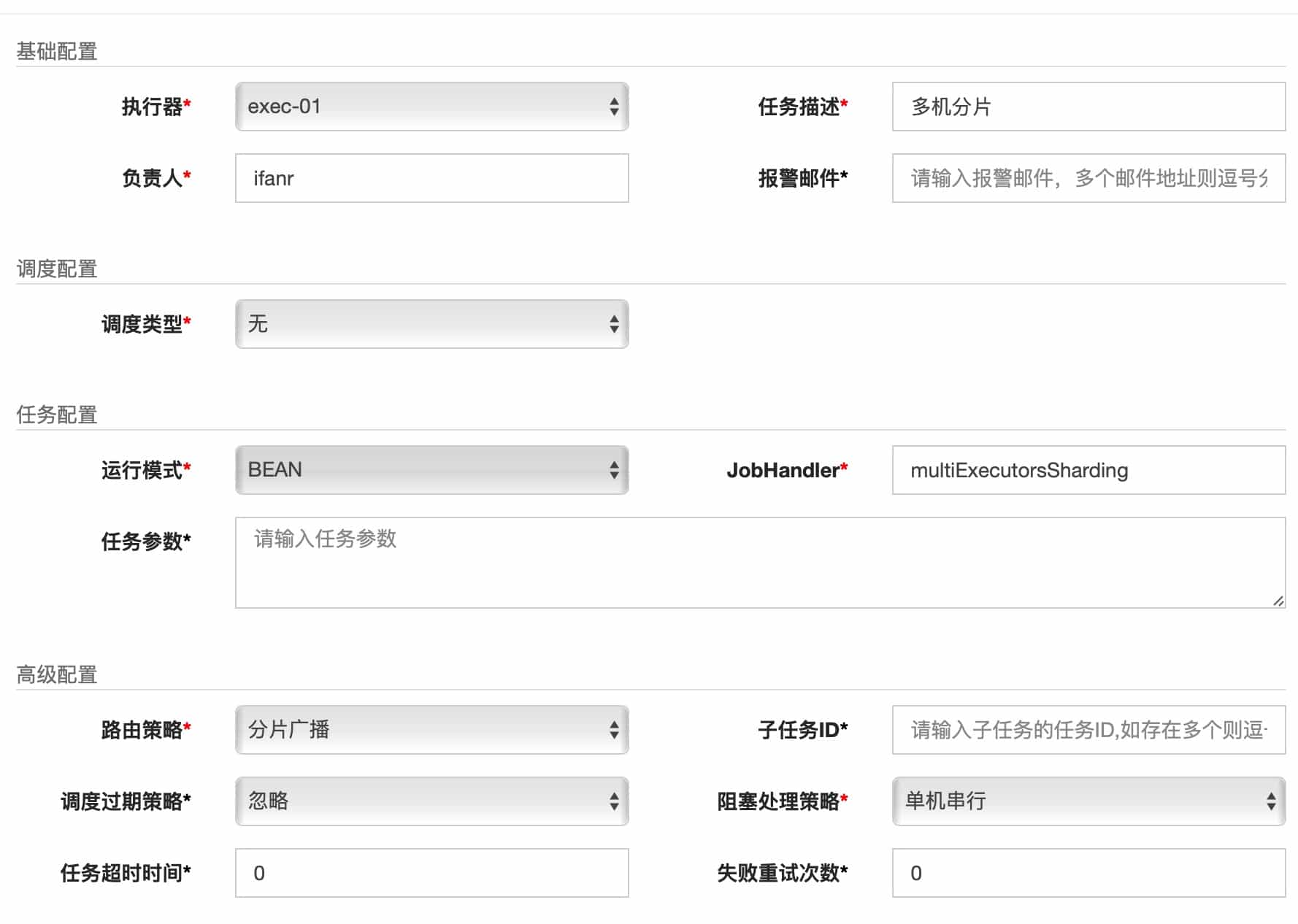This screenshot has width=1298, height=924.
Task: Click into the 任务参数 text area
Action: pyautogui.click(x=759, y=562)
